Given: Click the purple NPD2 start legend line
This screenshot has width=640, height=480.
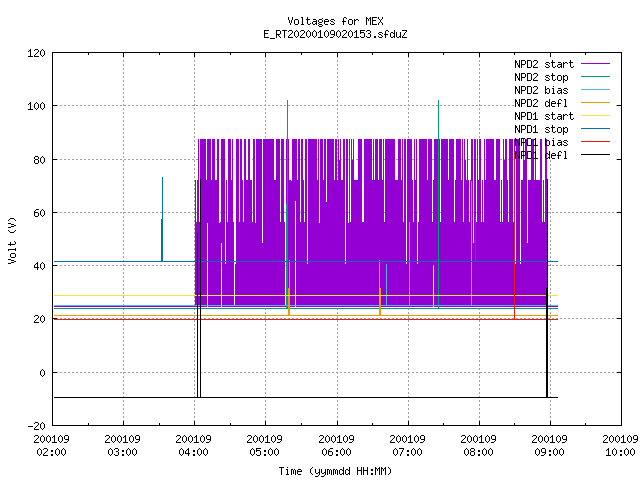Looking at the screenshot, I should (595, 64).
